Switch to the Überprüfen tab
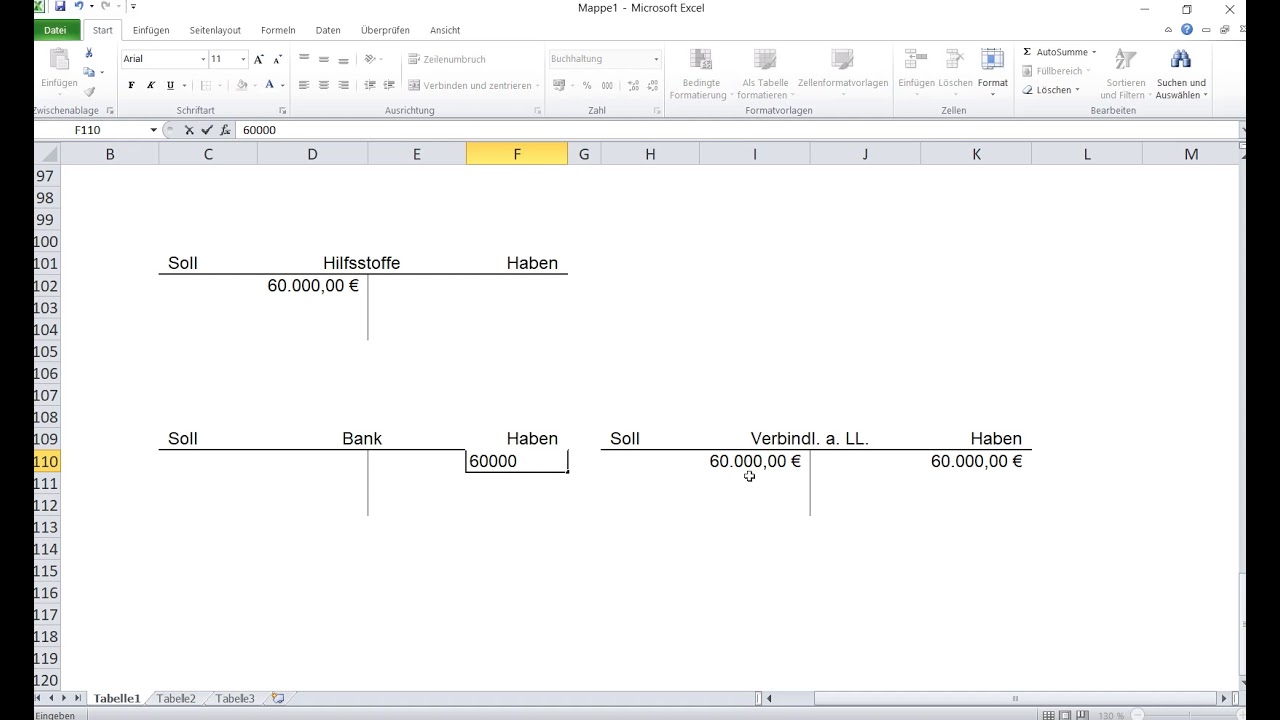This screenshot has width=1280, height=720. coord(385,30)
